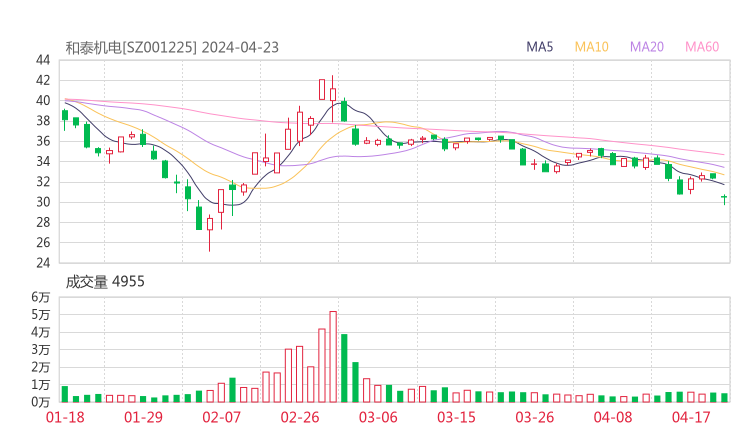Screen dimensions: 740x440
Task: Click the 02-26 date axis label
Action: [300, 417]
